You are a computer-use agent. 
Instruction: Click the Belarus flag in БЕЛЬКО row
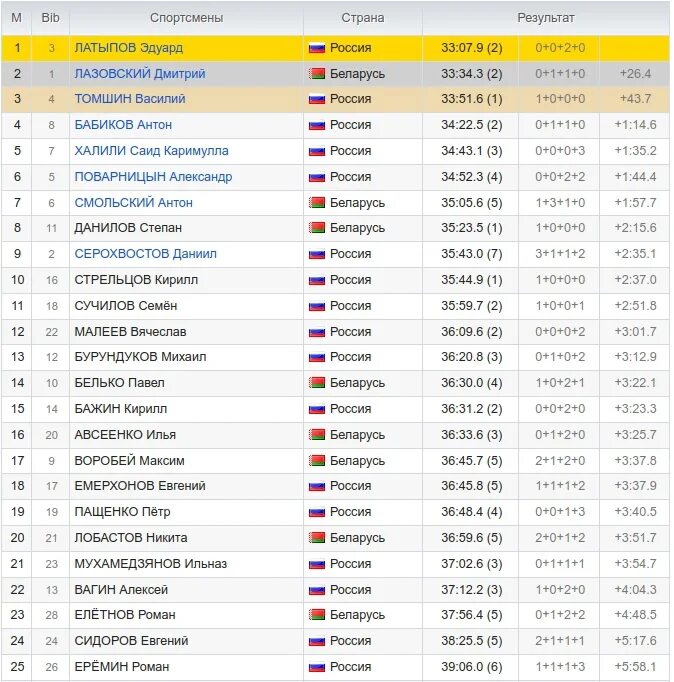[317, 383]
